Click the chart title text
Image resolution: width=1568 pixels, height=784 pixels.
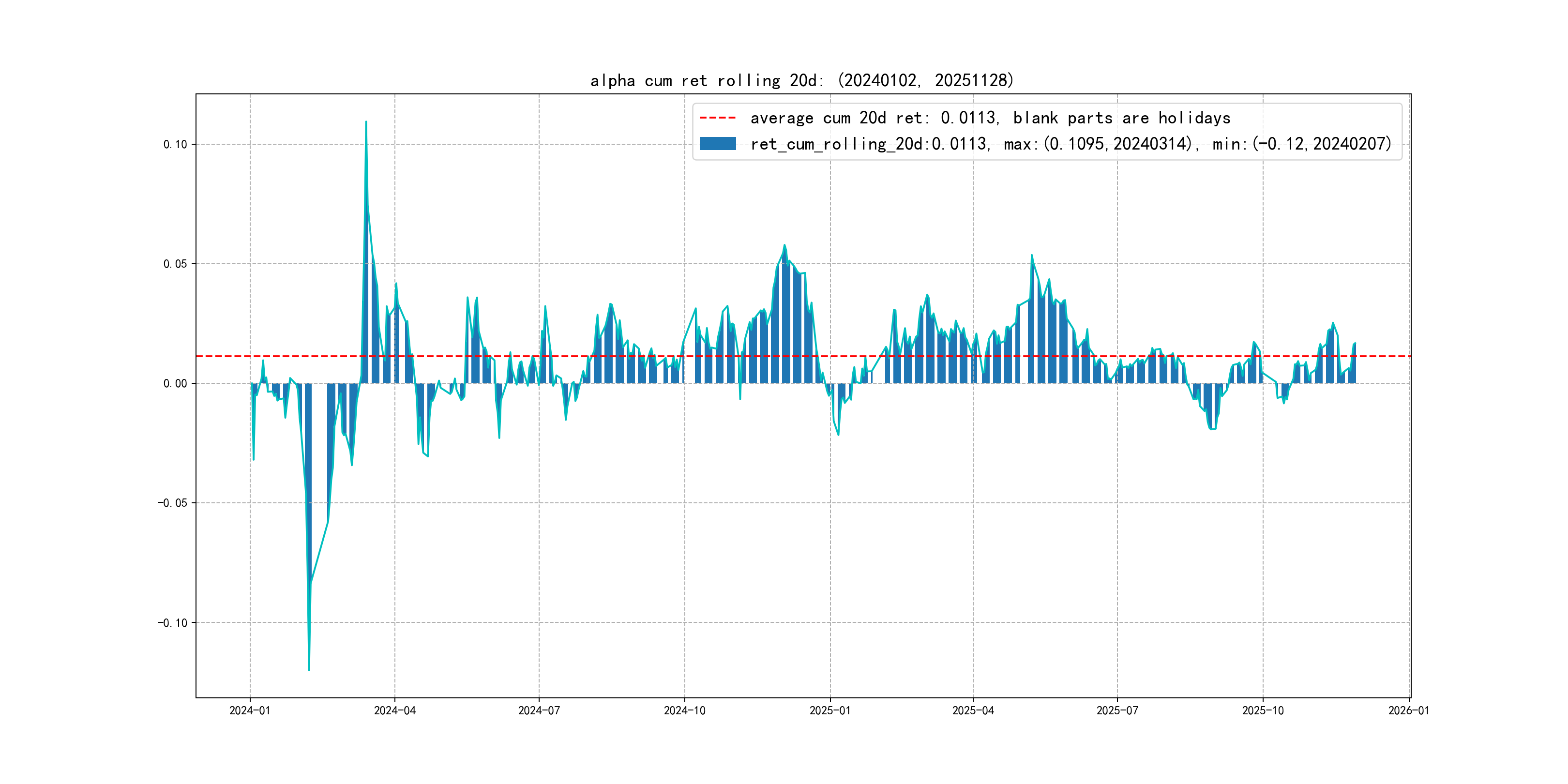pyautogui.click(x=801, y=80)
